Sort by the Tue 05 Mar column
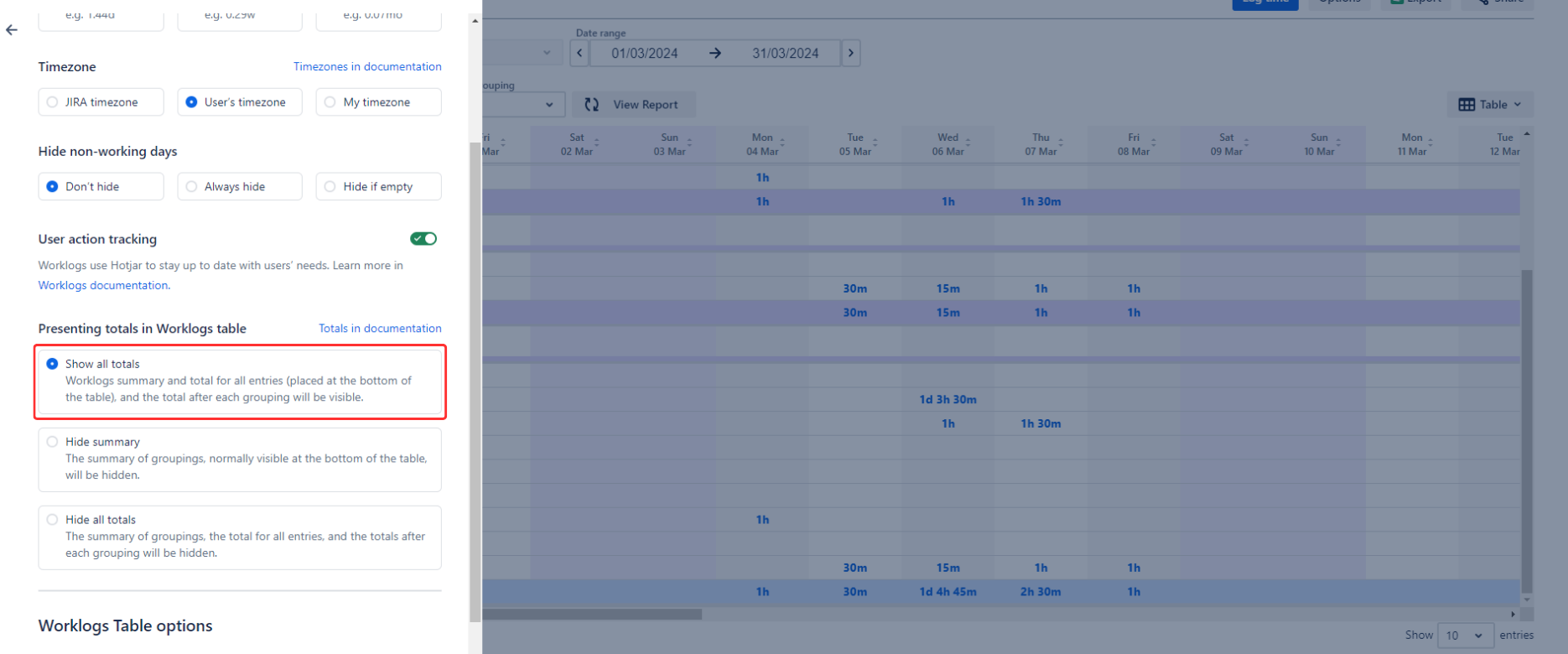 875,141
